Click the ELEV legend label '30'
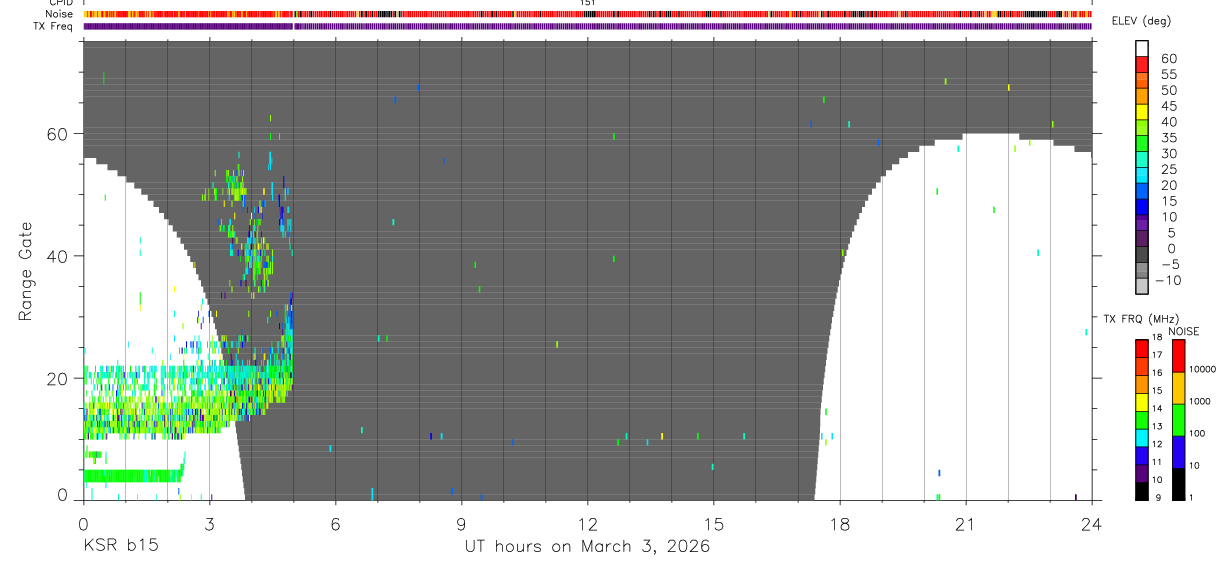The image size is (1228, 567). (1167, 154)
